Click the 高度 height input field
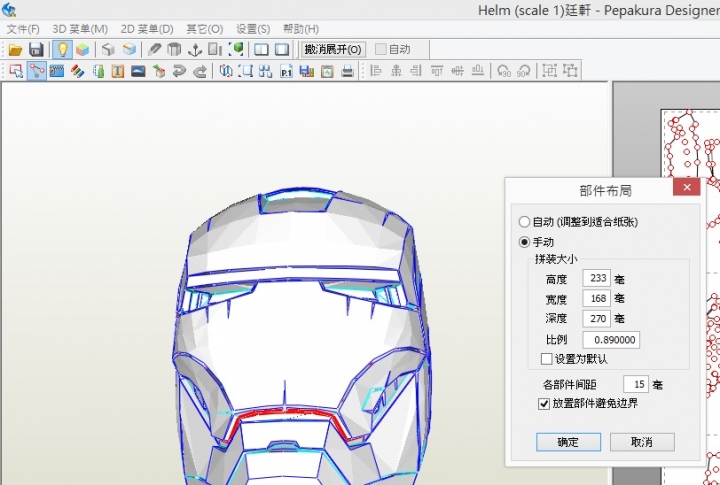 click(x=596, y=278)
